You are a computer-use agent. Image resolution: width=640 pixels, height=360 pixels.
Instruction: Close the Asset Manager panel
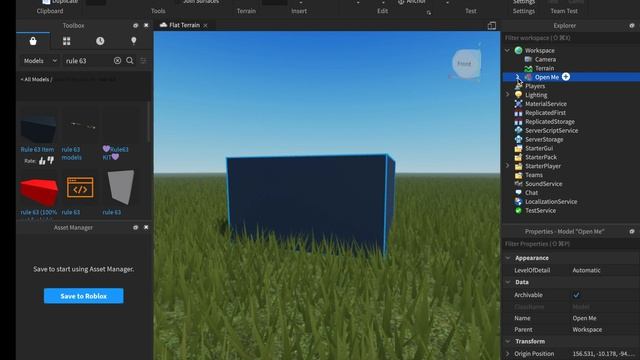146,227
